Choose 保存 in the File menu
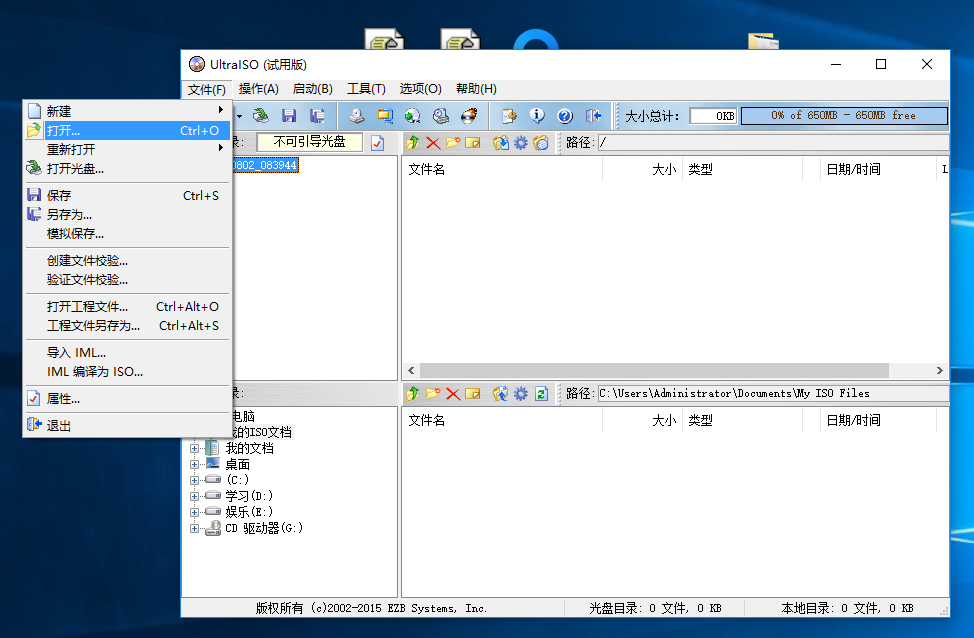 [127, 195]
